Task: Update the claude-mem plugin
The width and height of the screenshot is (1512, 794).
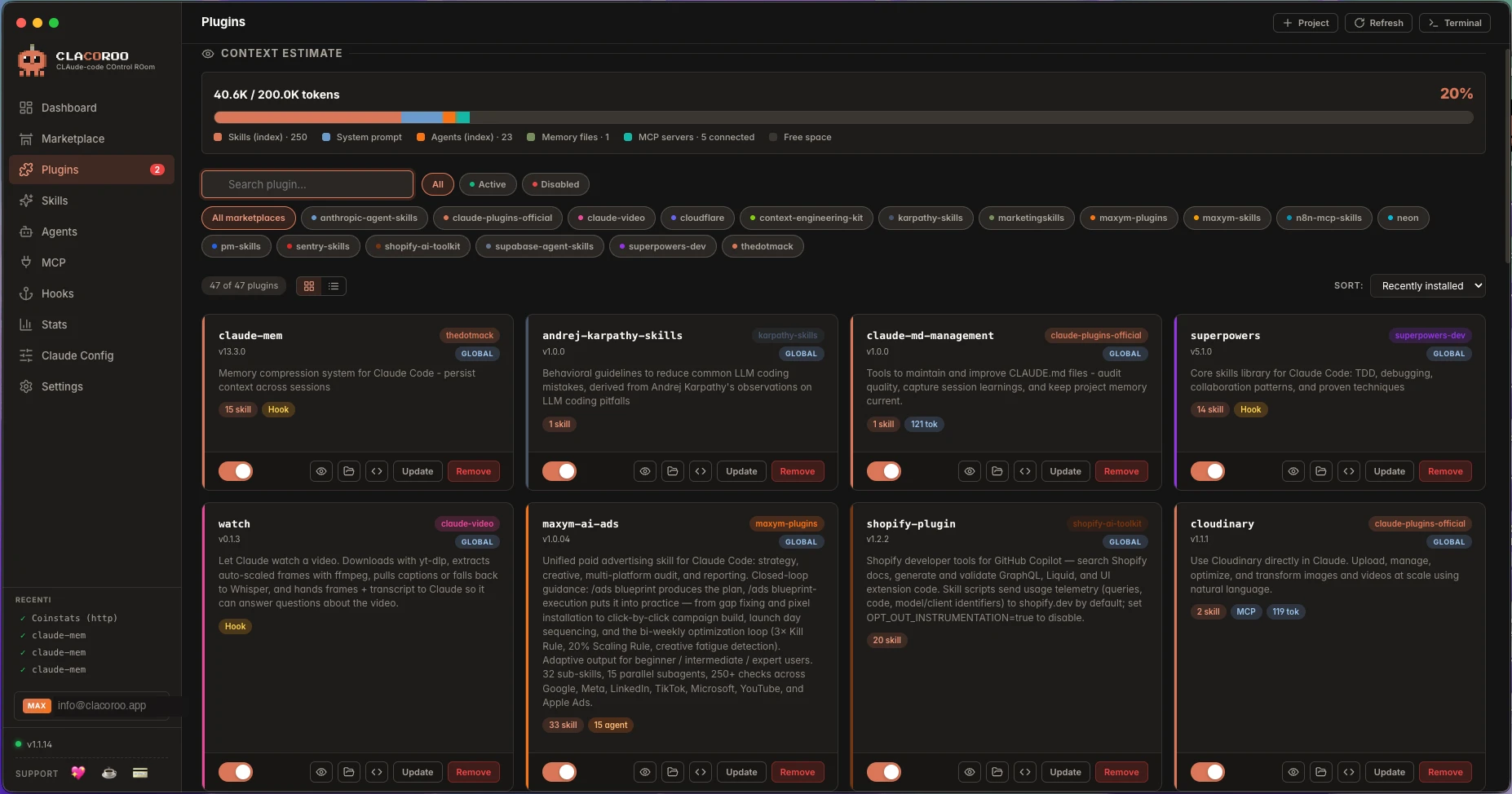Action: (x=418, y=471)
